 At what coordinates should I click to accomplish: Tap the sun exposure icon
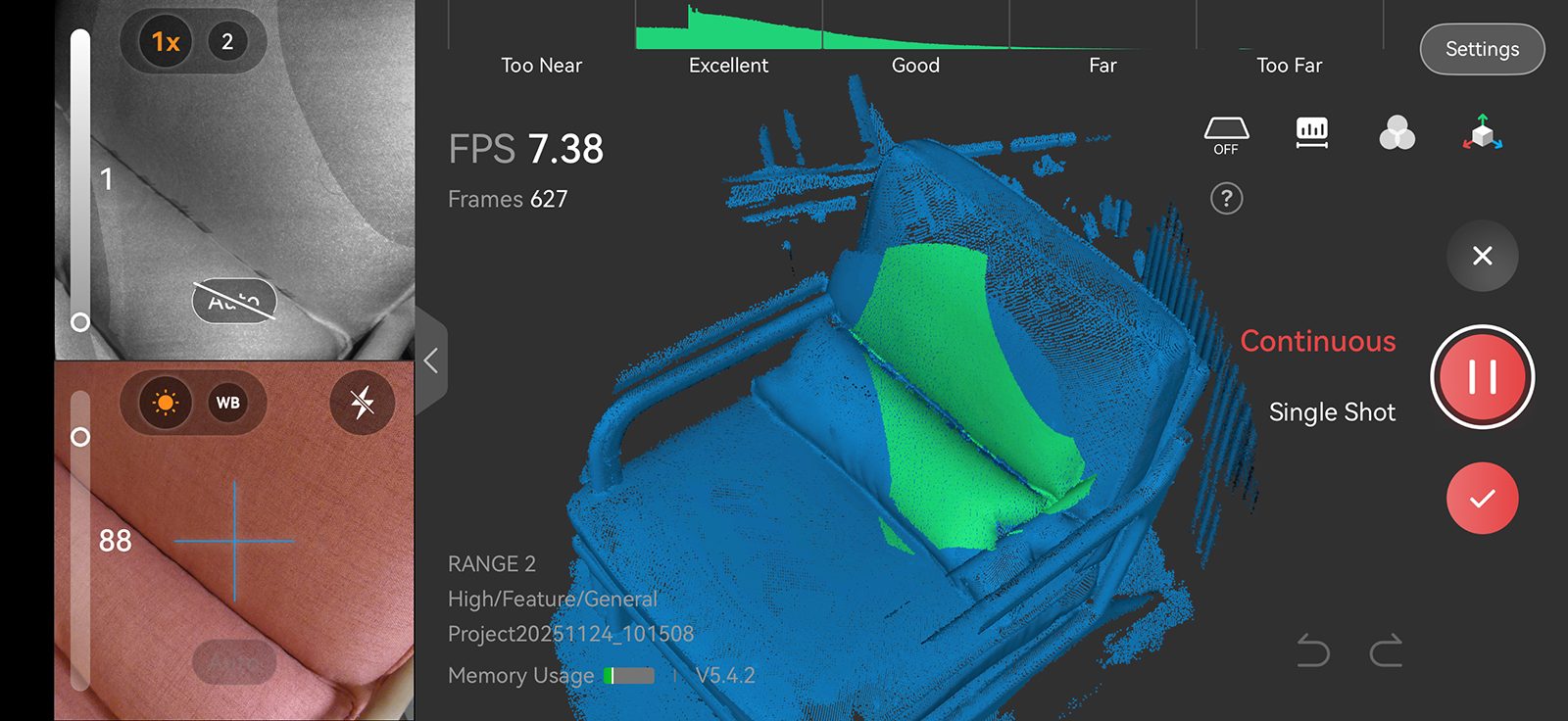(x=166, y=403)
